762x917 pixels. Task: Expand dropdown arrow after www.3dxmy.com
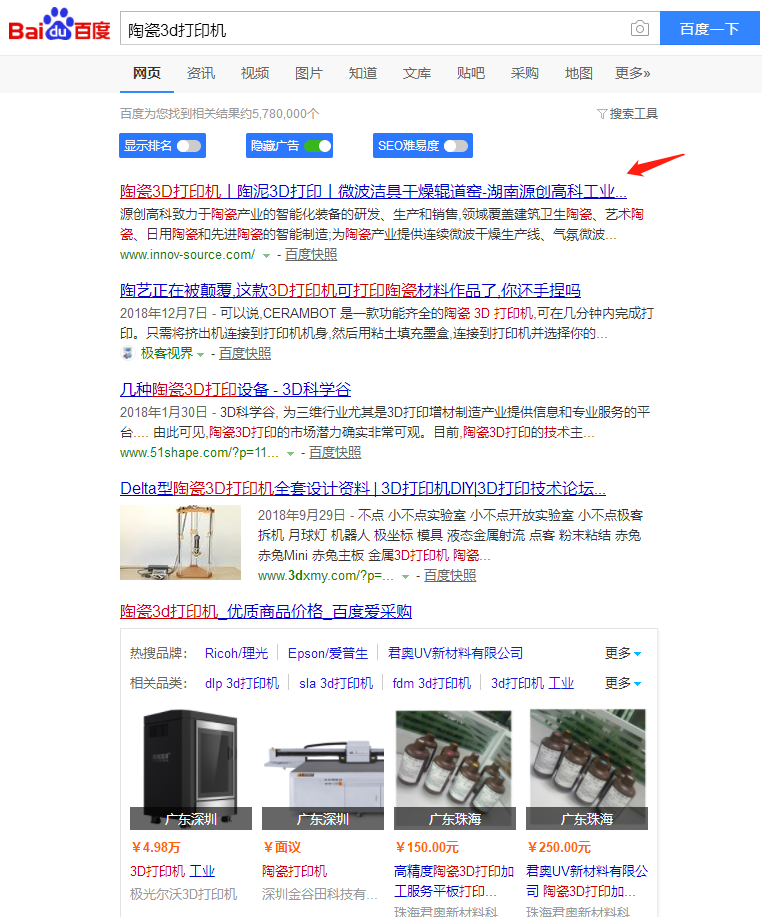(x=405, y=577)
